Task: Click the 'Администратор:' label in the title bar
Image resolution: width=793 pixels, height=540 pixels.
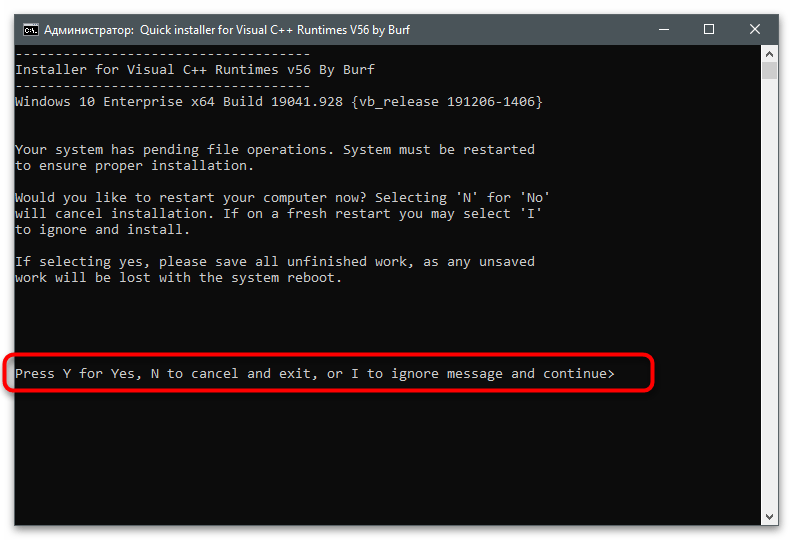Action: [x=89, y=30]
